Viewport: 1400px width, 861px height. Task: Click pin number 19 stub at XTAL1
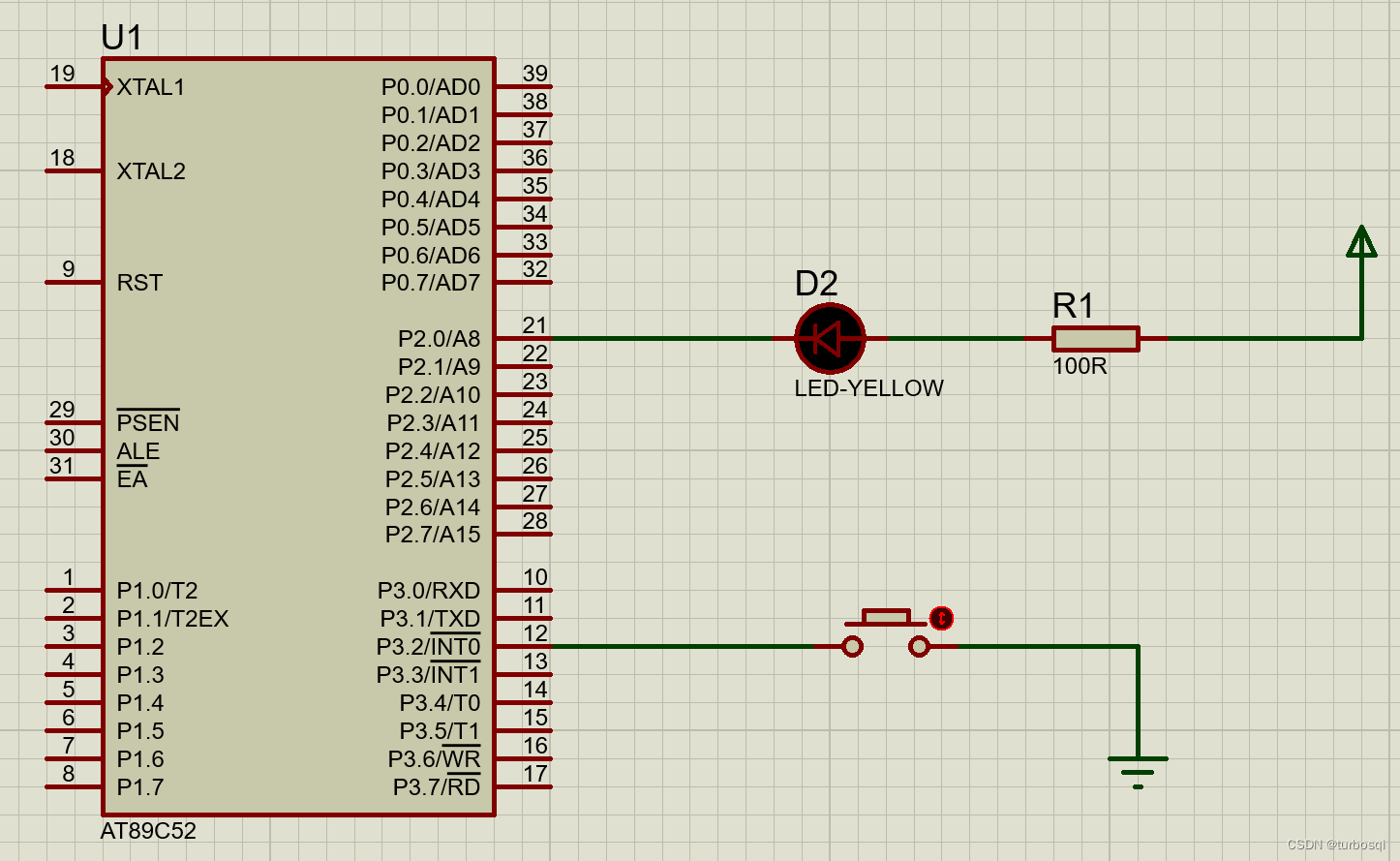pos(74,87)
